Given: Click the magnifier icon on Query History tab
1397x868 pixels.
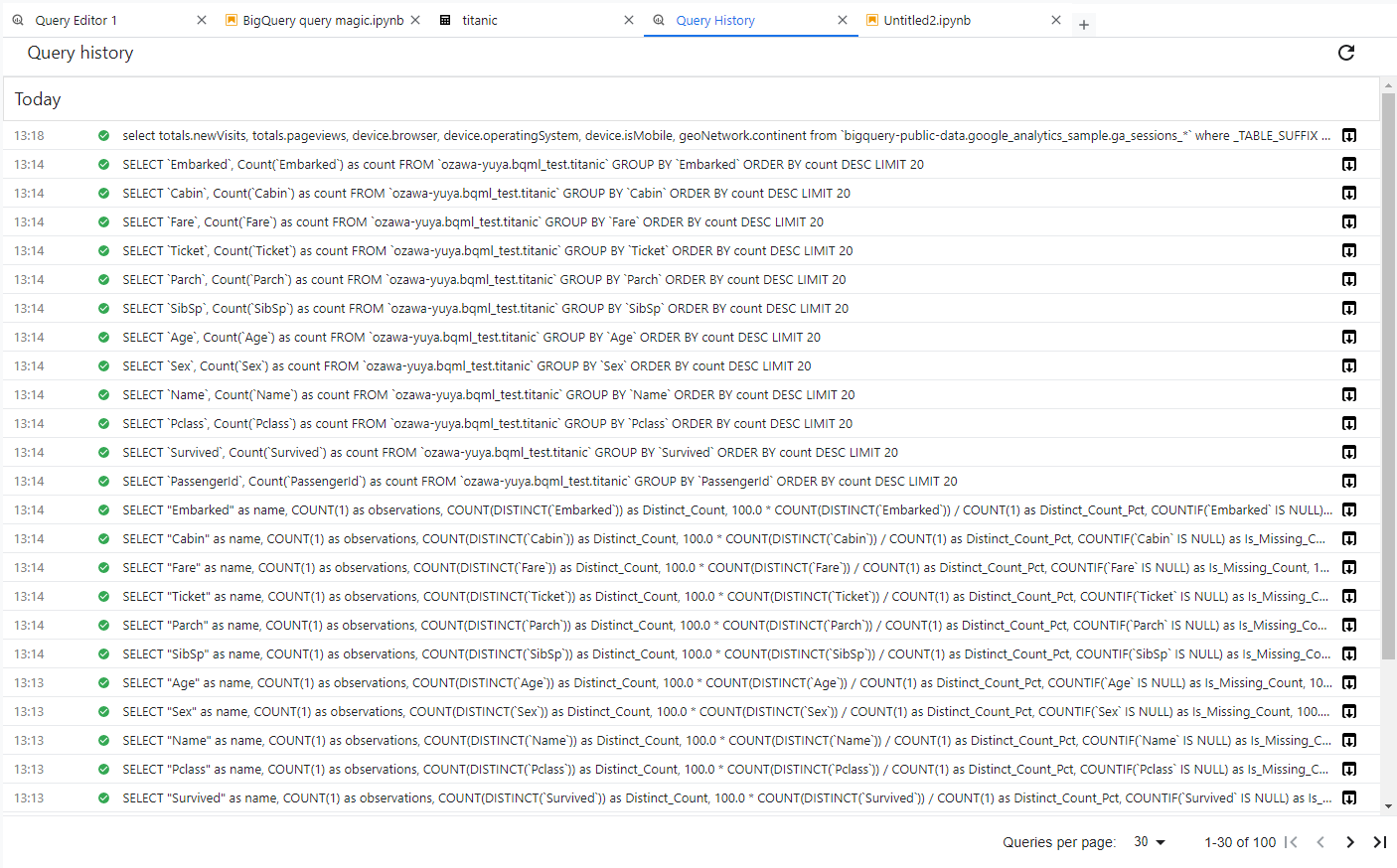Looking at the screenshot, I should click(x=658, y=19).
